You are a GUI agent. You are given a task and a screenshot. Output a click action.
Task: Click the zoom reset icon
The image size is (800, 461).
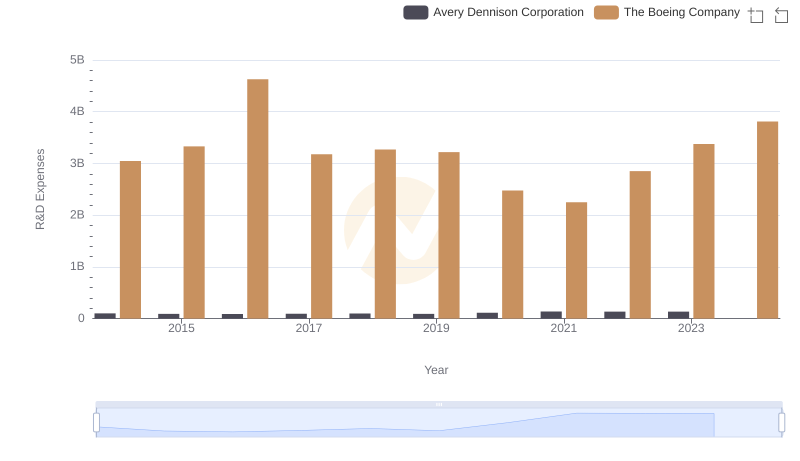point(781,15)
